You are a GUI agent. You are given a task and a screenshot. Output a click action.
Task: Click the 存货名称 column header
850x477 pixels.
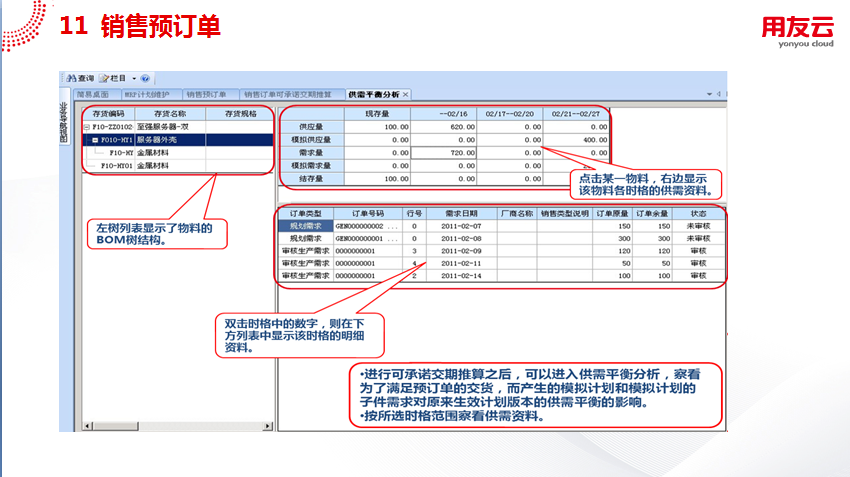[170, 114]
